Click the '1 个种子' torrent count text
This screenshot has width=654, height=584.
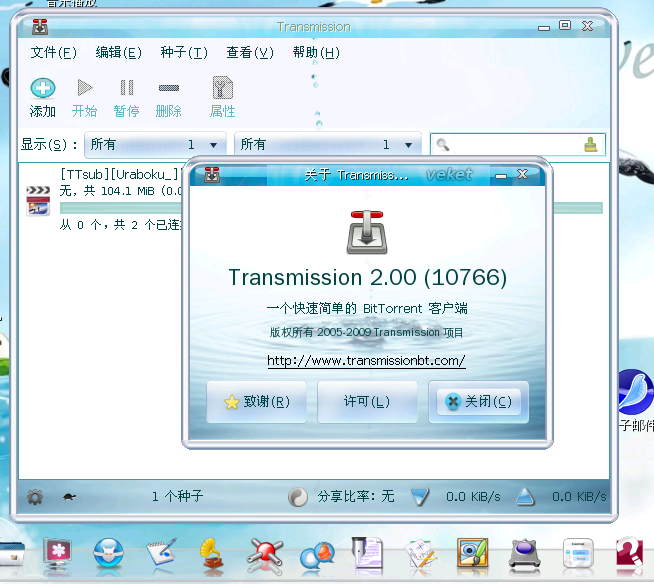click(177, 496)
